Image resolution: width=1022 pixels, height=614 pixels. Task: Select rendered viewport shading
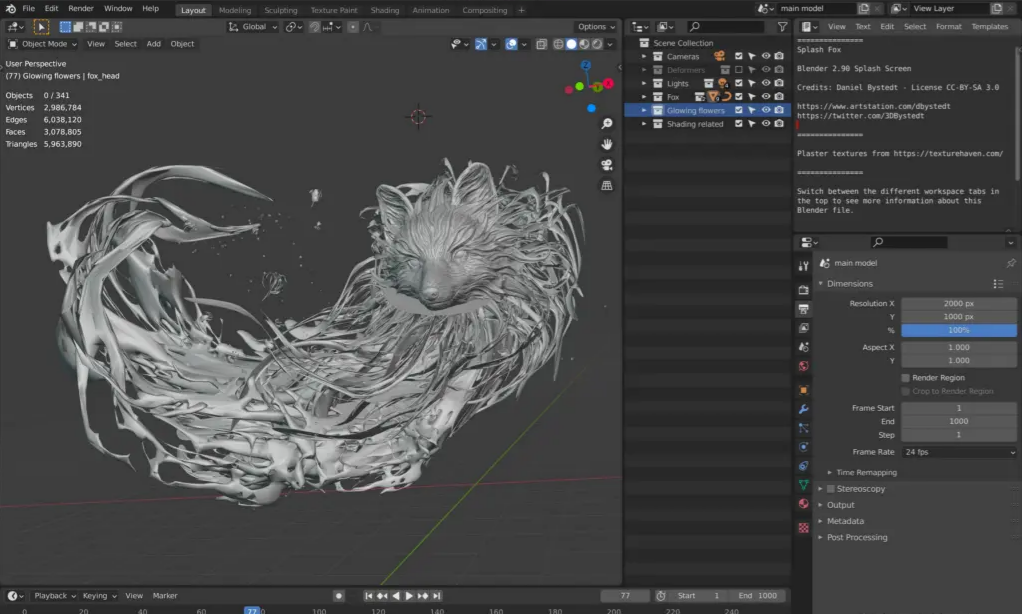point(597,44)
